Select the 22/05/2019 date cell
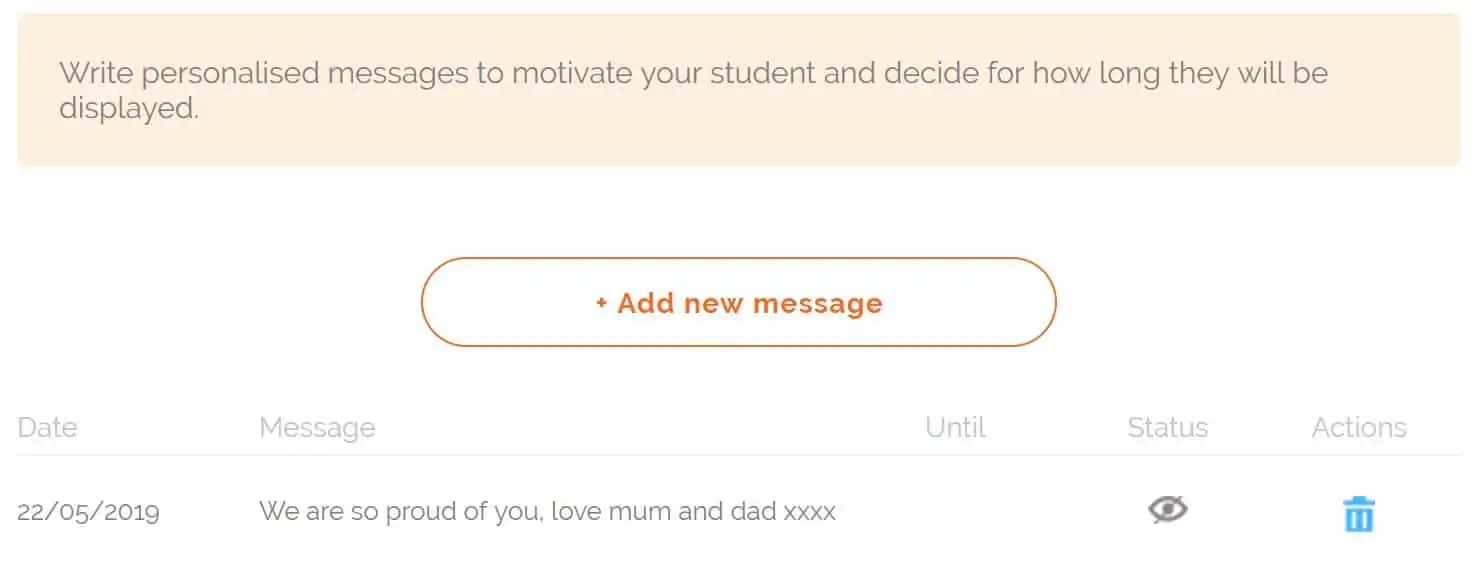The image size is (1477, 578). 88,512
